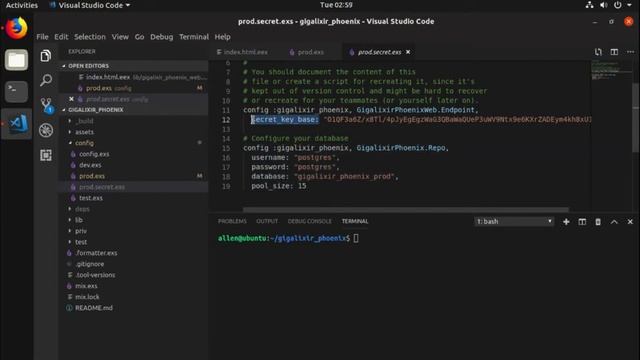Open Visual Studio Code app menu dropdown
The height and width of the screenshot is (360, 640).
pyautogui.click(x=90, y=5)
